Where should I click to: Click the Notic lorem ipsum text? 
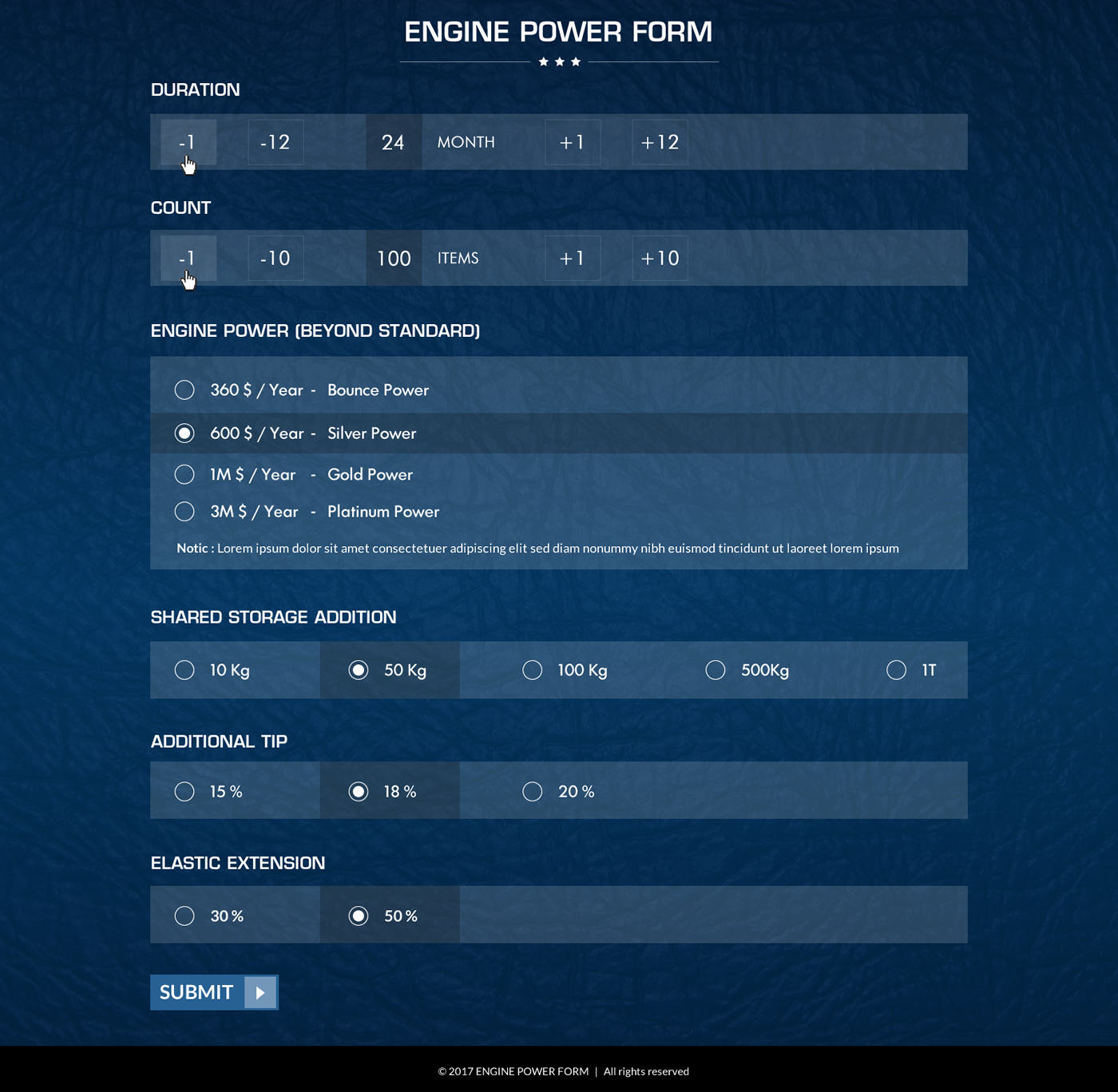coord(537,548)
